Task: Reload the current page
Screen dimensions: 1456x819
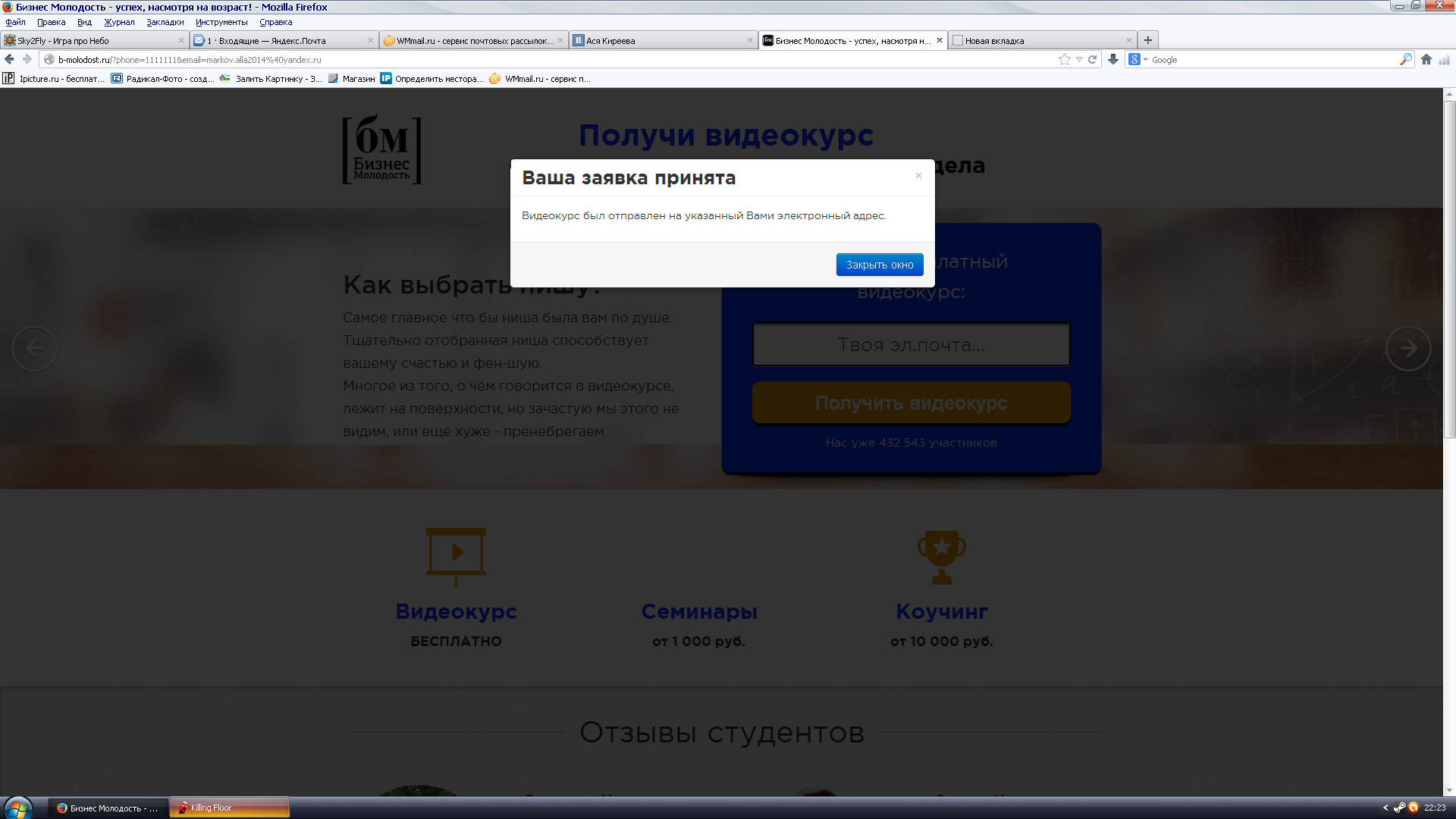Action: 1093,59
